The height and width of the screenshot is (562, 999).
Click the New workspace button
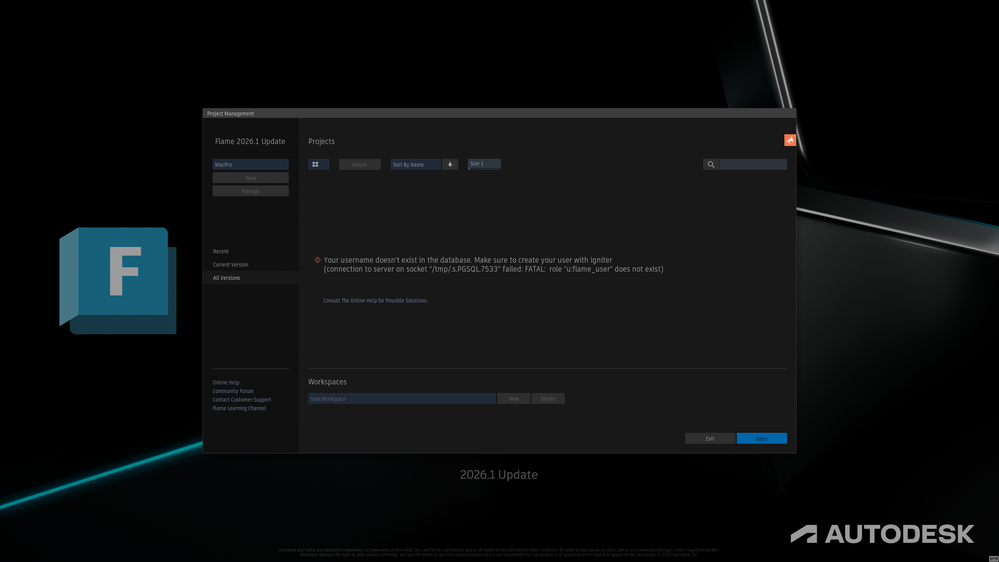pos(514,399)
